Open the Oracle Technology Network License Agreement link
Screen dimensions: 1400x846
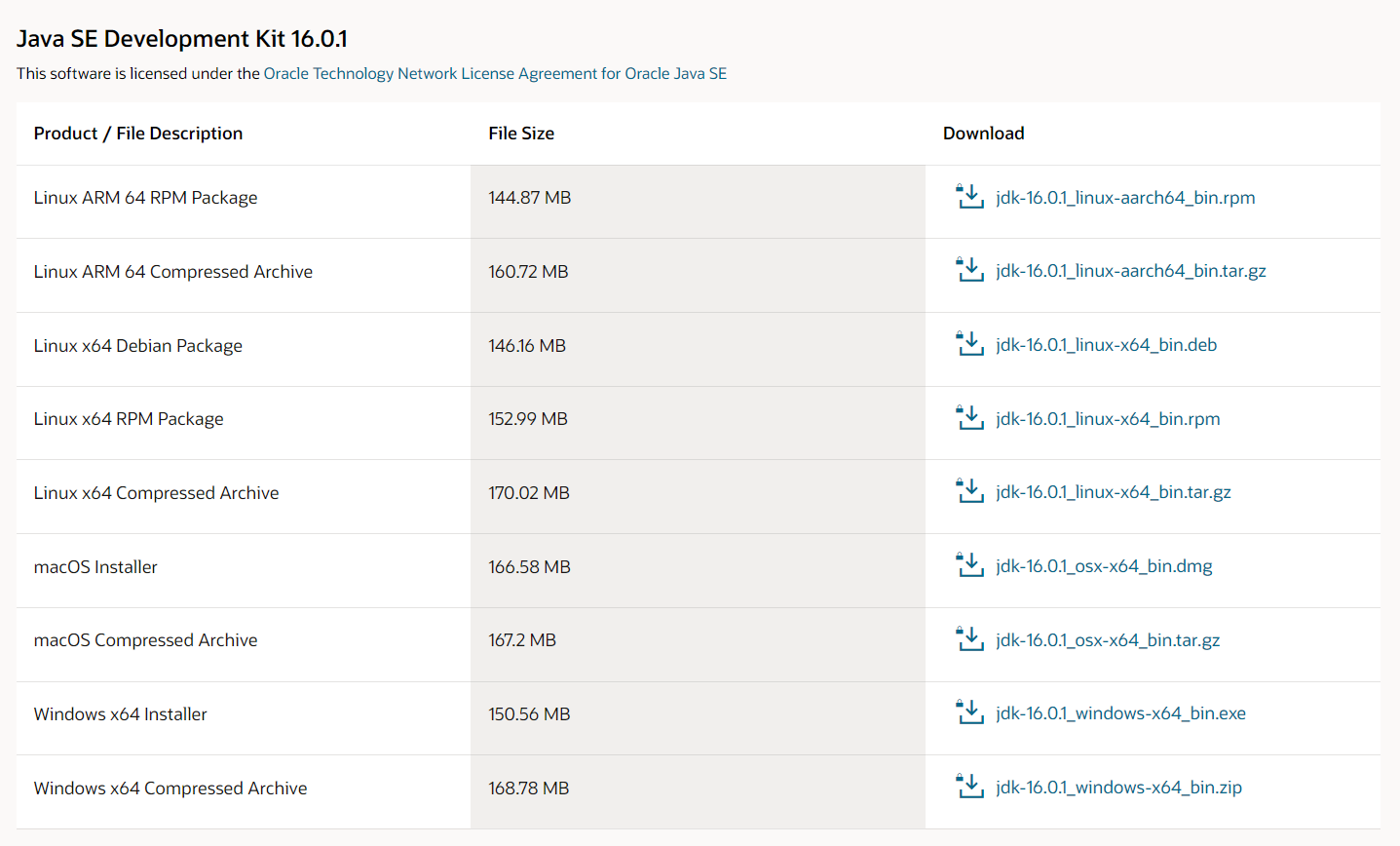[495, 73]
